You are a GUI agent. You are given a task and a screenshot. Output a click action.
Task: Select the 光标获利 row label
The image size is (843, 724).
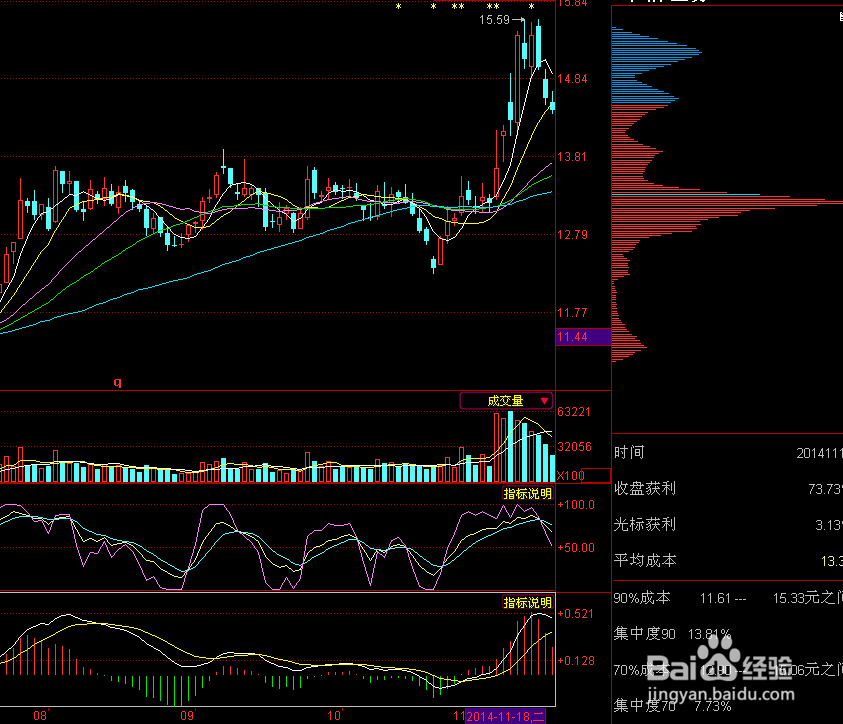(645, 525)
